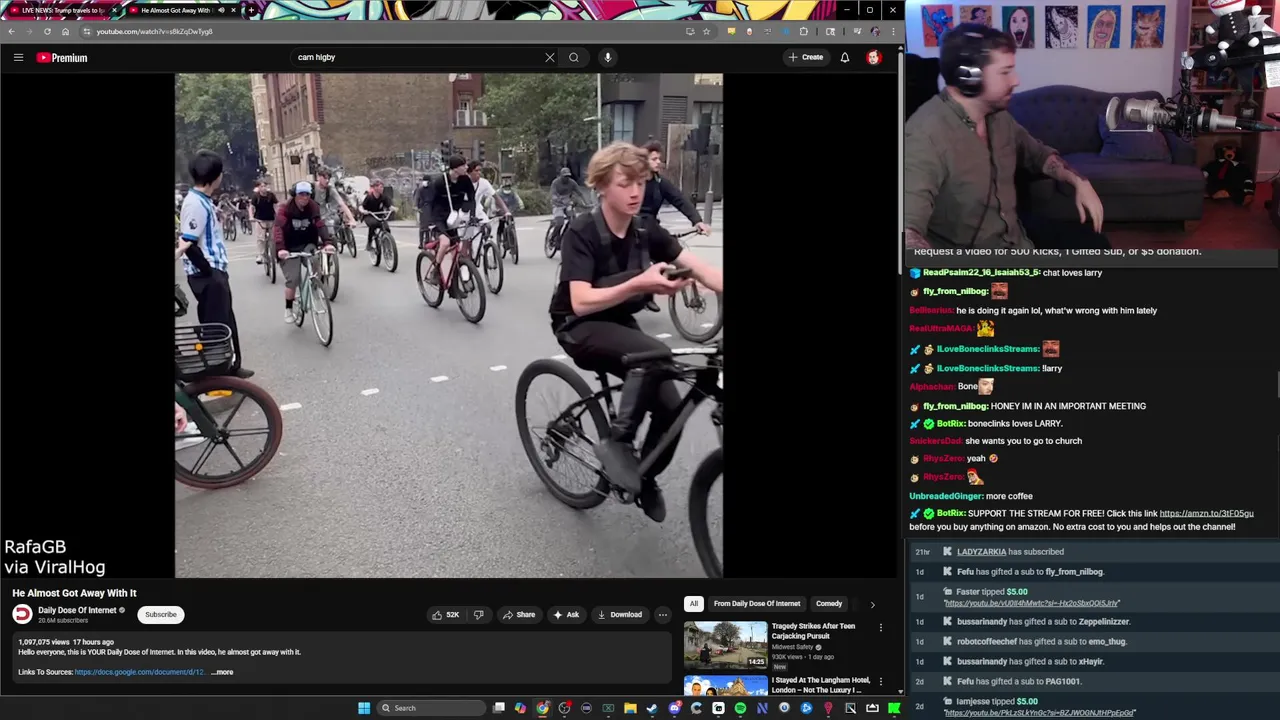The image size is (1280, 720).
Task: Start voice search with the microphone icon
Action: coord(607,57)
